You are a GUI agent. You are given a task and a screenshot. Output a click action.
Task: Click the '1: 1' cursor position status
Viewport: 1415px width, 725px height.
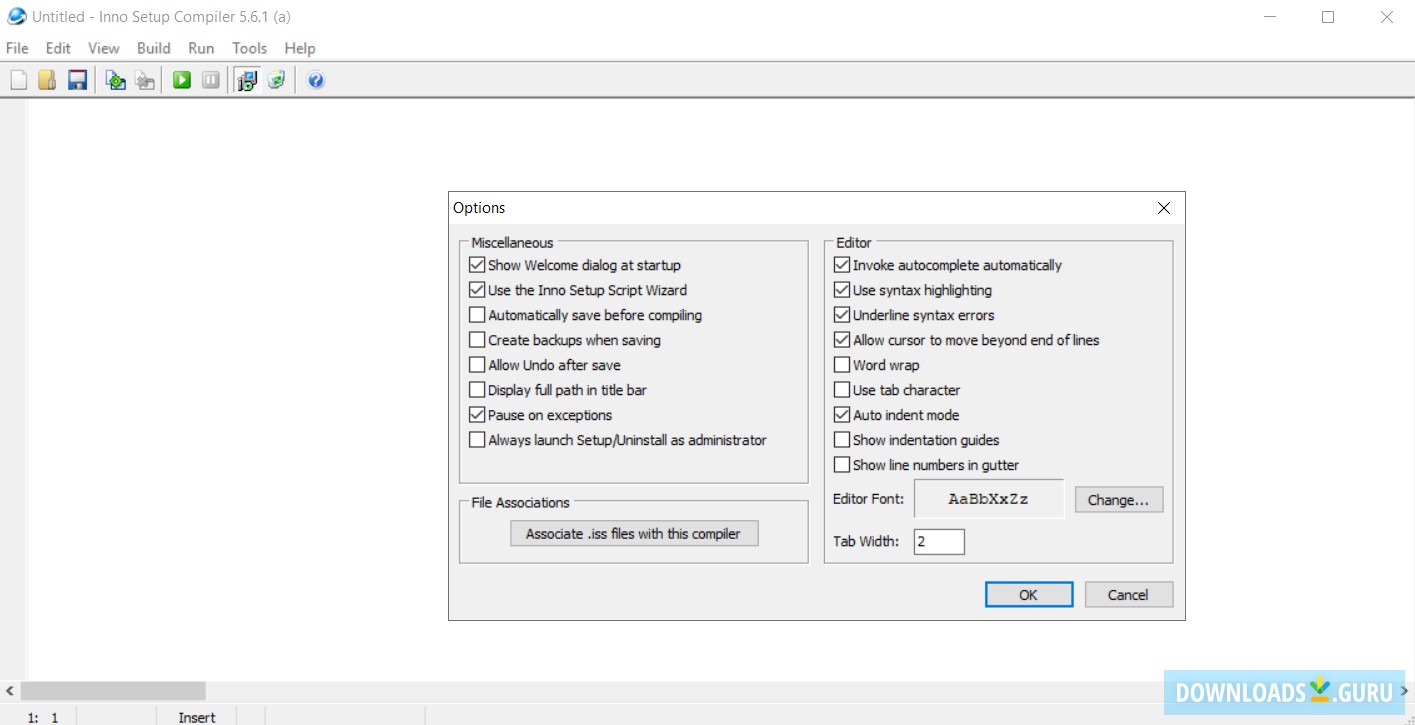click(43, 717)
